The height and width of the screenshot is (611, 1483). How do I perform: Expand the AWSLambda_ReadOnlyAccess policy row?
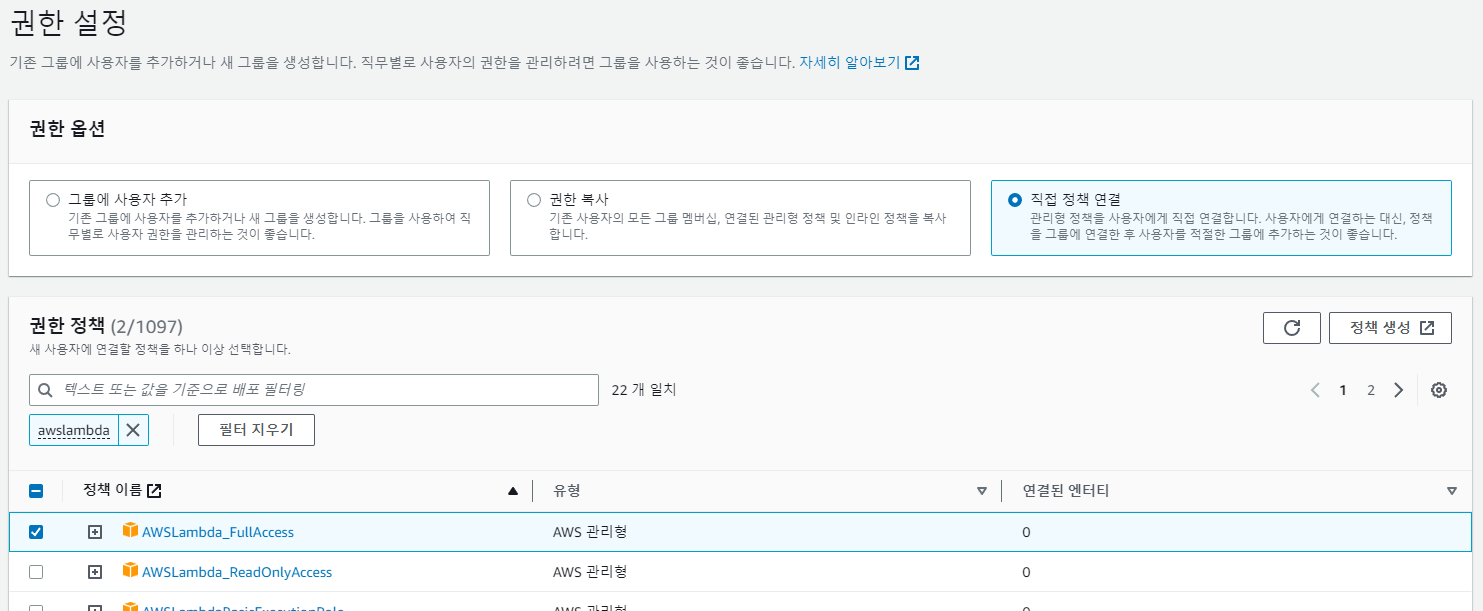[x=95, y=572]
